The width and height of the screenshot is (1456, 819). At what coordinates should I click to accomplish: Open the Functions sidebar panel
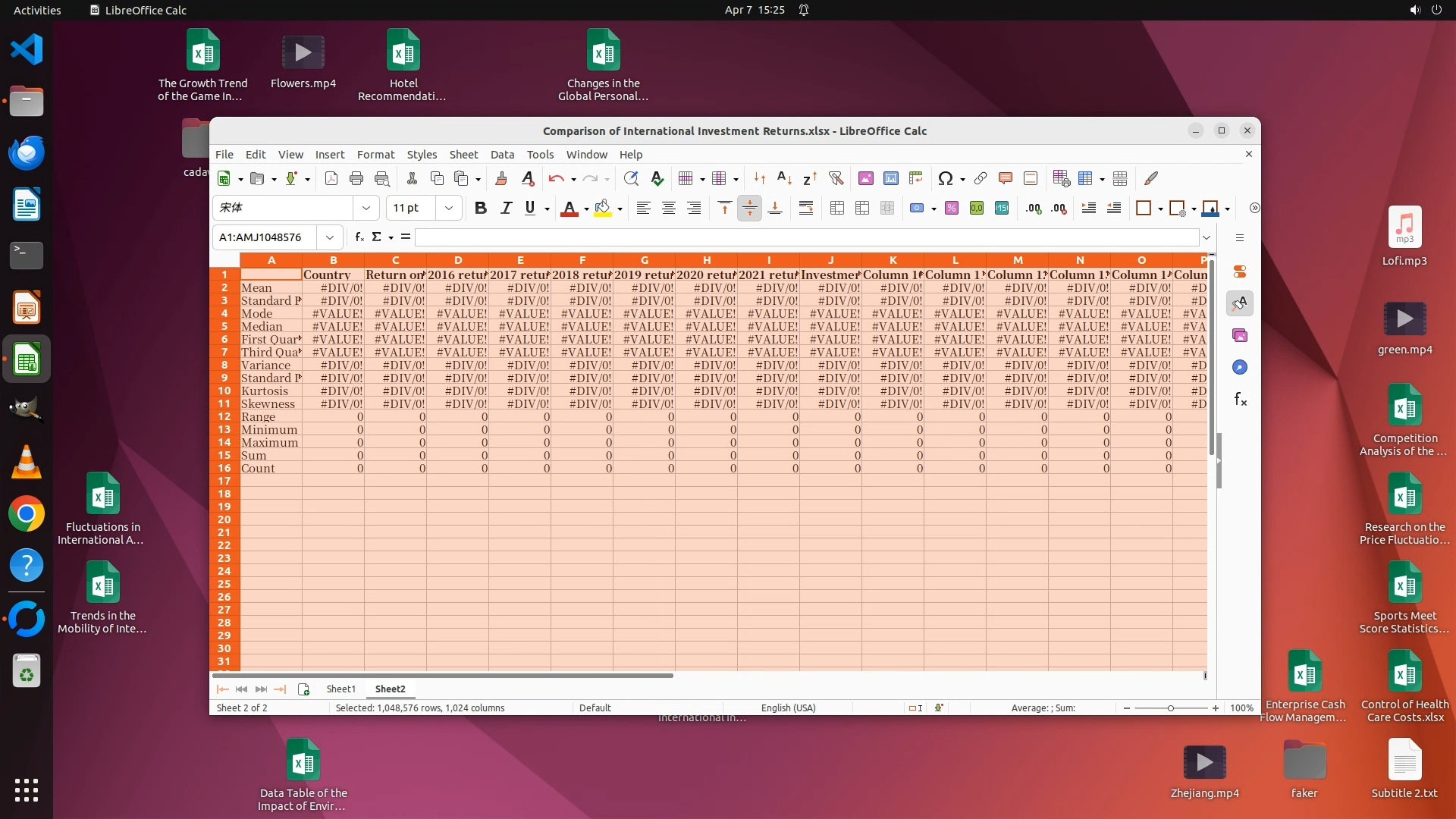(1240, 400)
